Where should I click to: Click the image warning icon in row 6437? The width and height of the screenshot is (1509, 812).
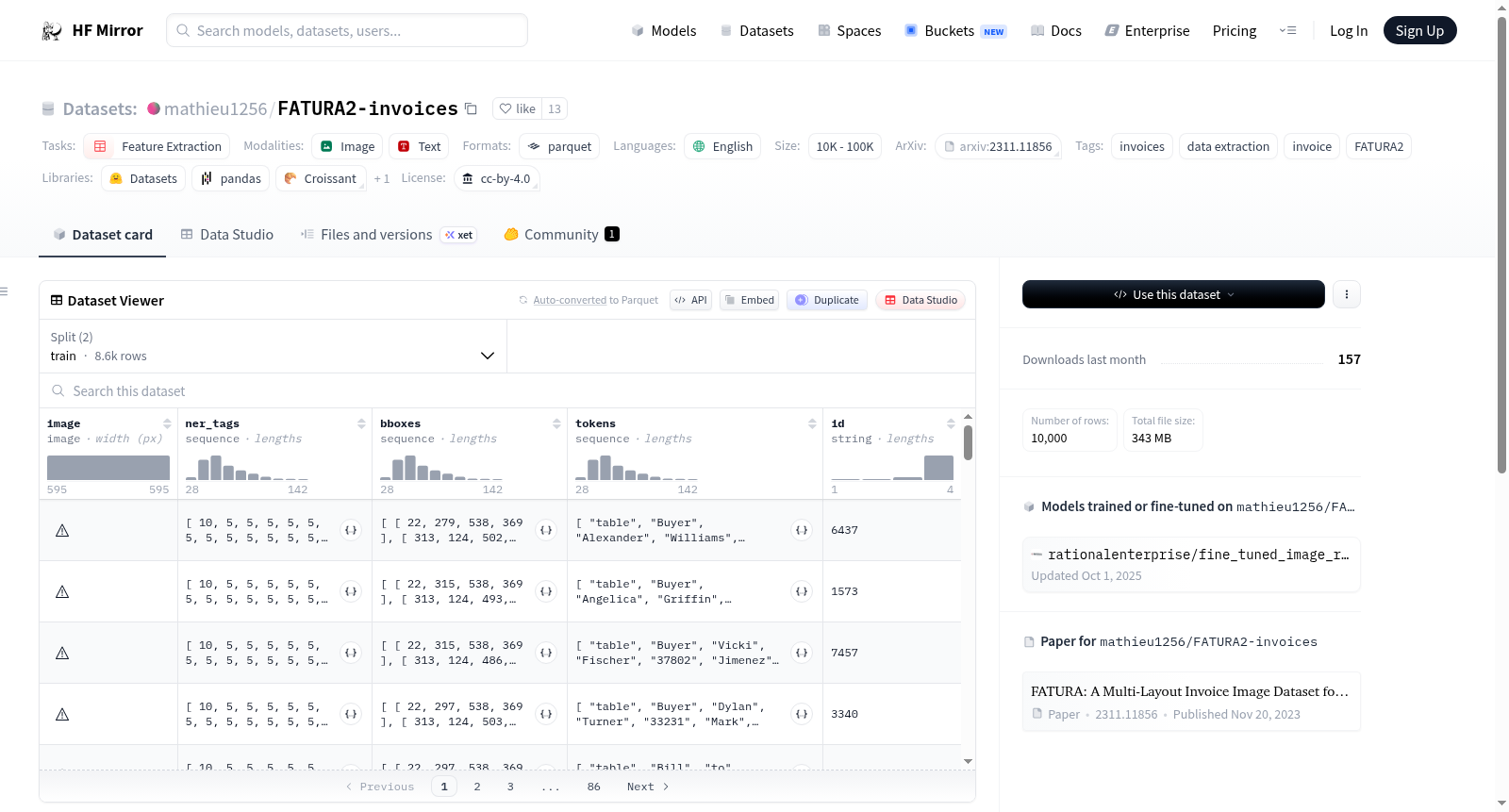coord(62,530)
